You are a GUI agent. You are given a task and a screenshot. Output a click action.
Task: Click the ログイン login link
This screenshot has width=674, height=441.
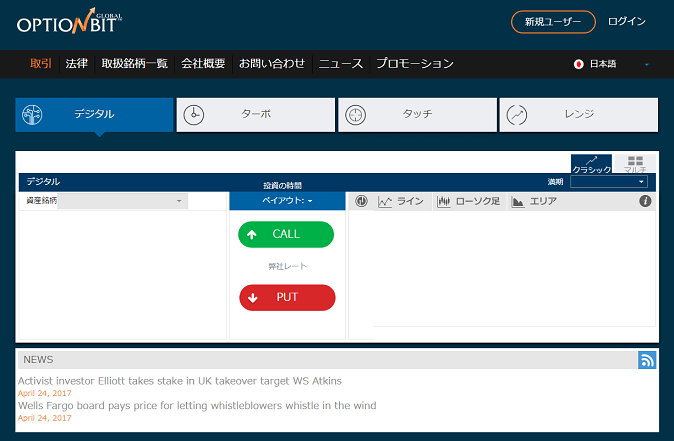click(627, 21)
